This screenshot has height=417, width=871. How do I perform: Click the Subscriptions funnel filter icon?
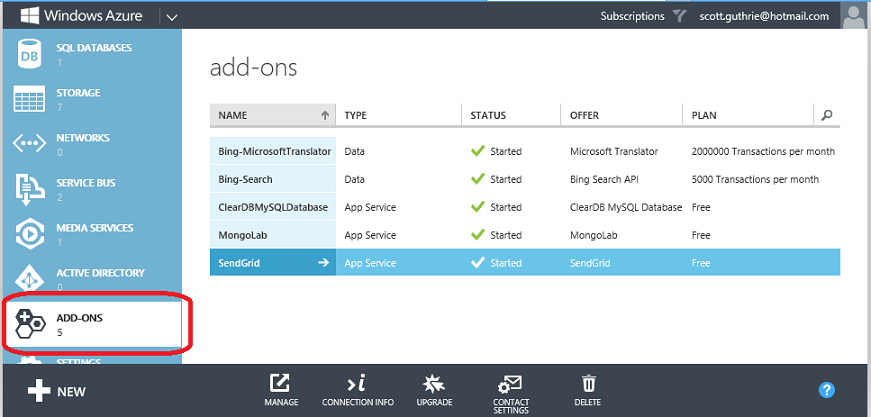[x=679, y=16]
